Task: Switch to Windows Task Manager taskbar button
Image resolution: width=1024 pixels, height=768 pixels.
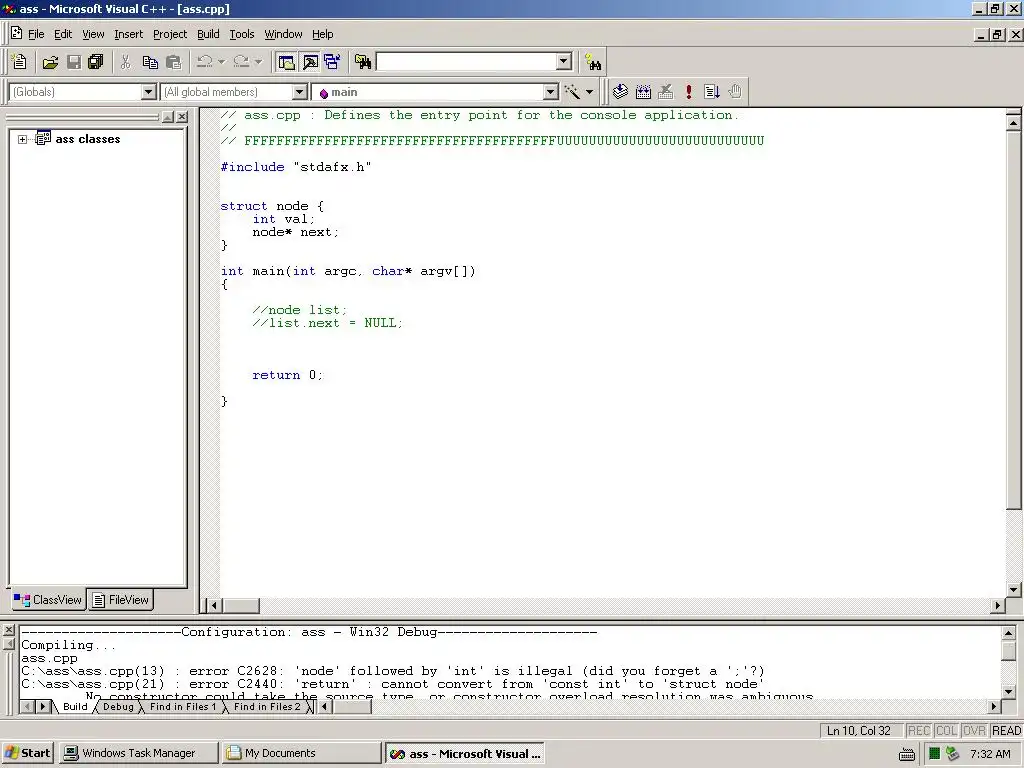Action: [x=138, y=753]
